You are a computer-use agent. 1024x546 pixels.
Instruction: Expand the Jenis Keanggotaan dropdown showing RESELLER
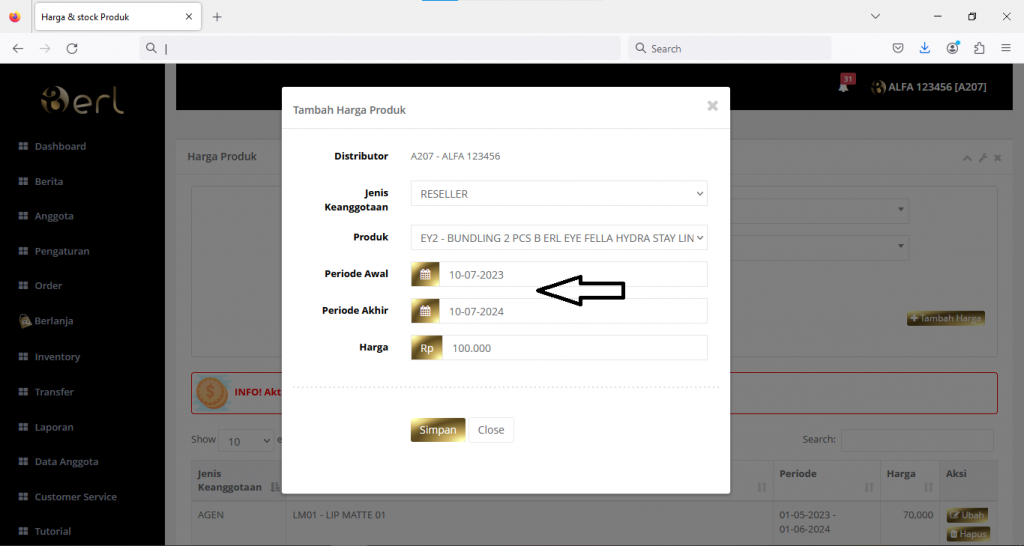pos(558,193)
